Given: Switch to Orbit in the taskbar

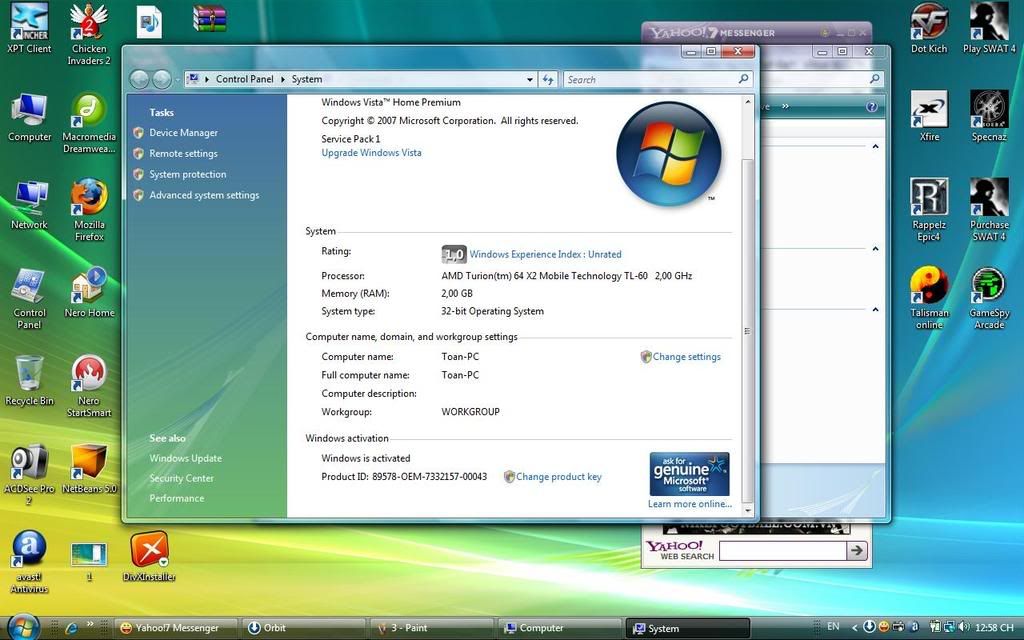Looking at the screenshot, I should pyautogui.click(x=303, y=628).
